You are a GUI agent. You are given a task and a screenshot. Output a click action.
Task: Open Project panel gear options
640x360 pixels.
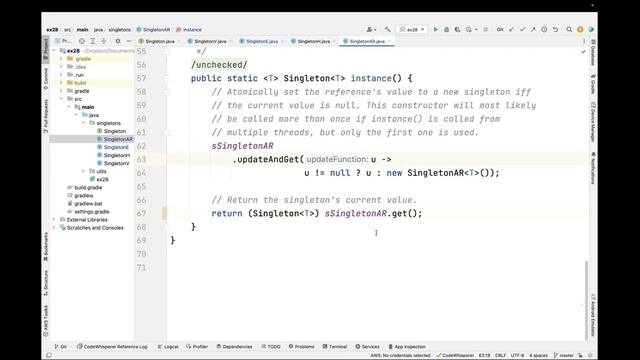[118, 41]
